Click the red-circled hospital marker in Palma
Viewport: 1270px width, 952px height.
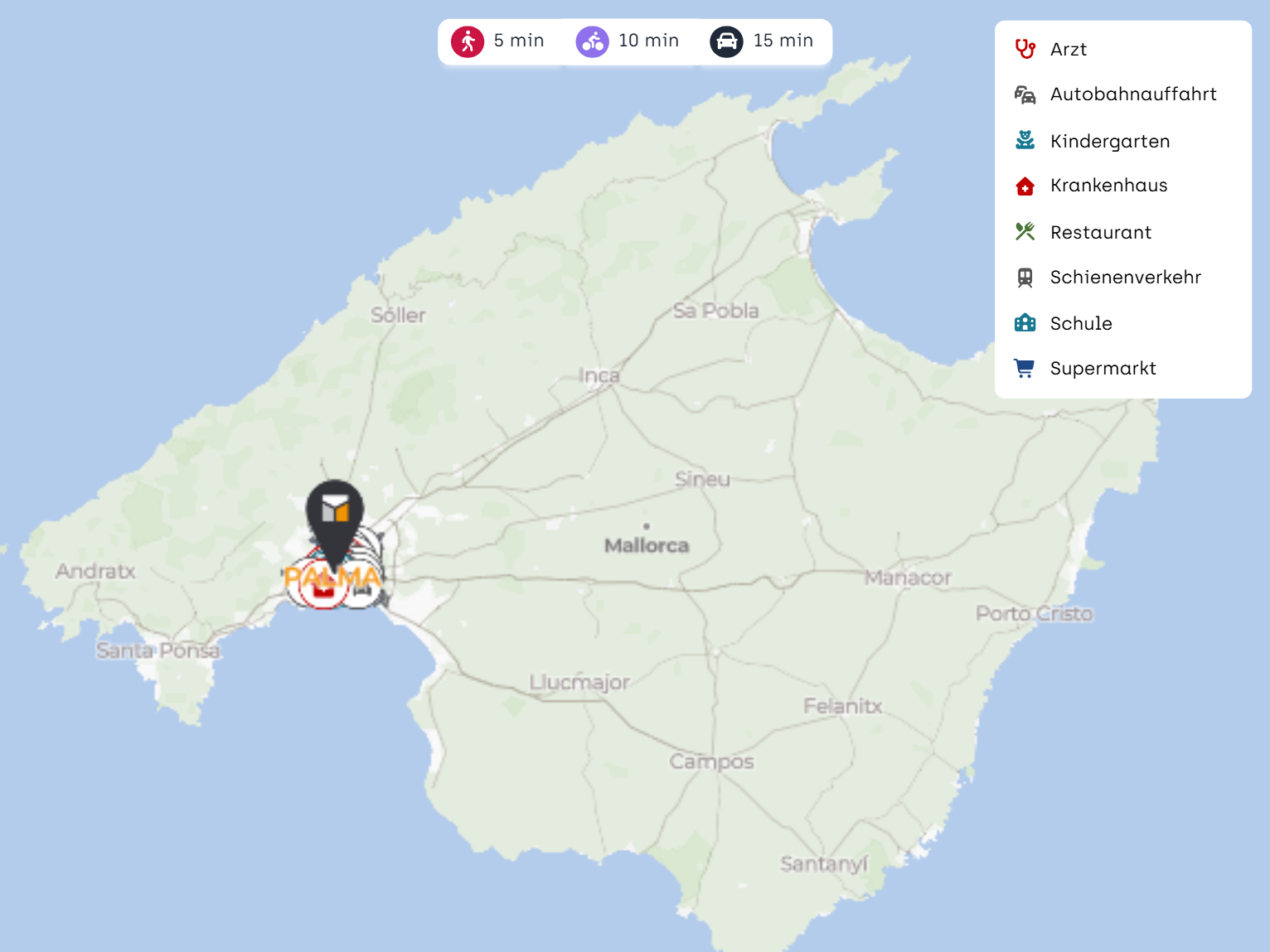click(x=322, y=590)
